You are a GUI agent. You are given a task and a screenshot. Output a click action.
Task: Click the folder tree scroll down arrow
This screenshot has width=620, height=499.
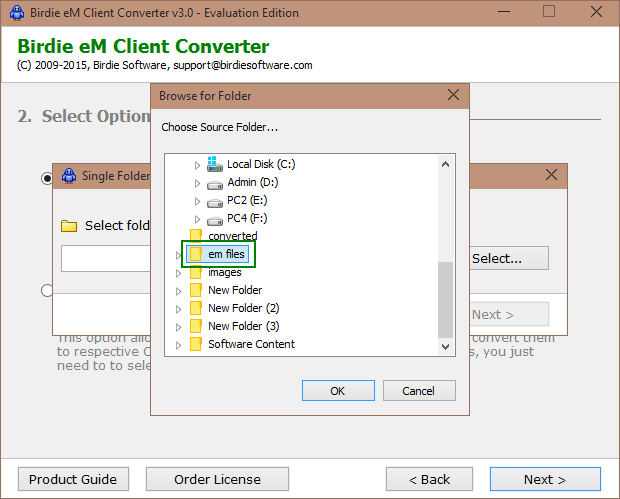(446, 347)
